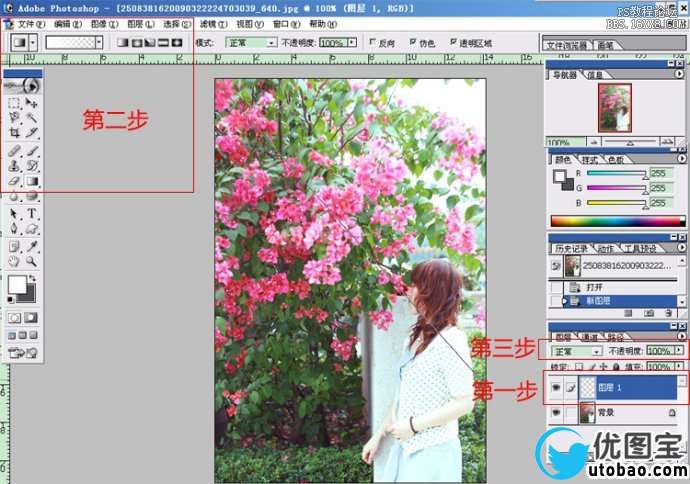Toggle the 透明区域 transparency checkbox
Viewport: 690px width, 484px height.
click(453, 42)
